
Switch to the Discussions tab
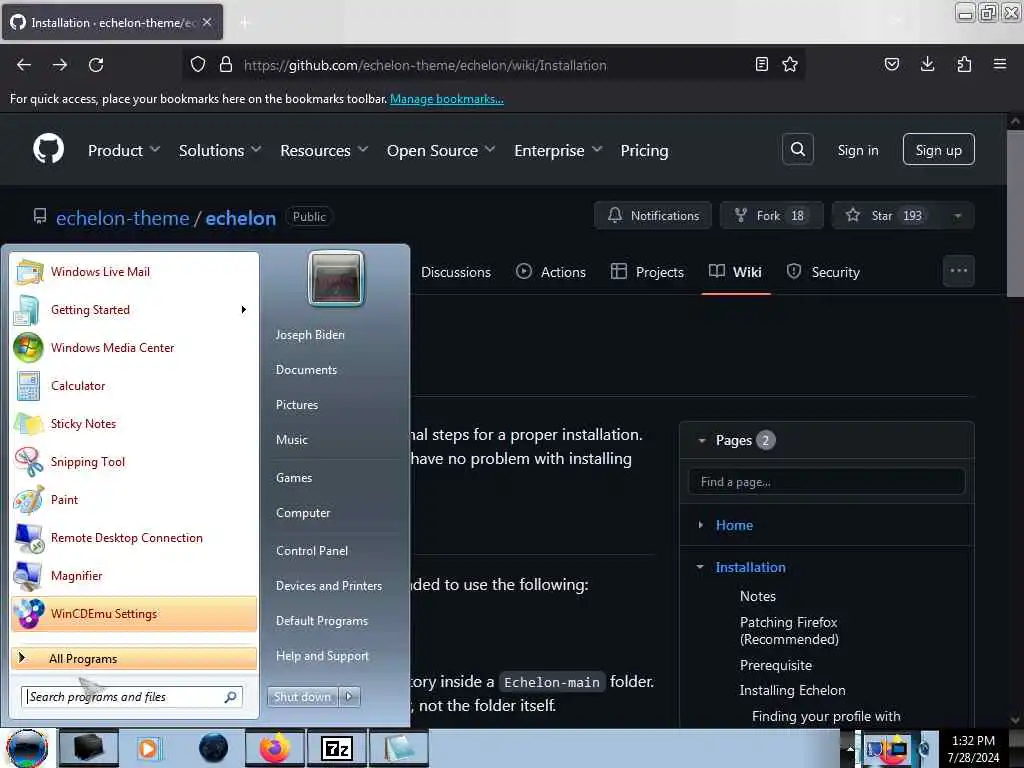tap(455, 272)
